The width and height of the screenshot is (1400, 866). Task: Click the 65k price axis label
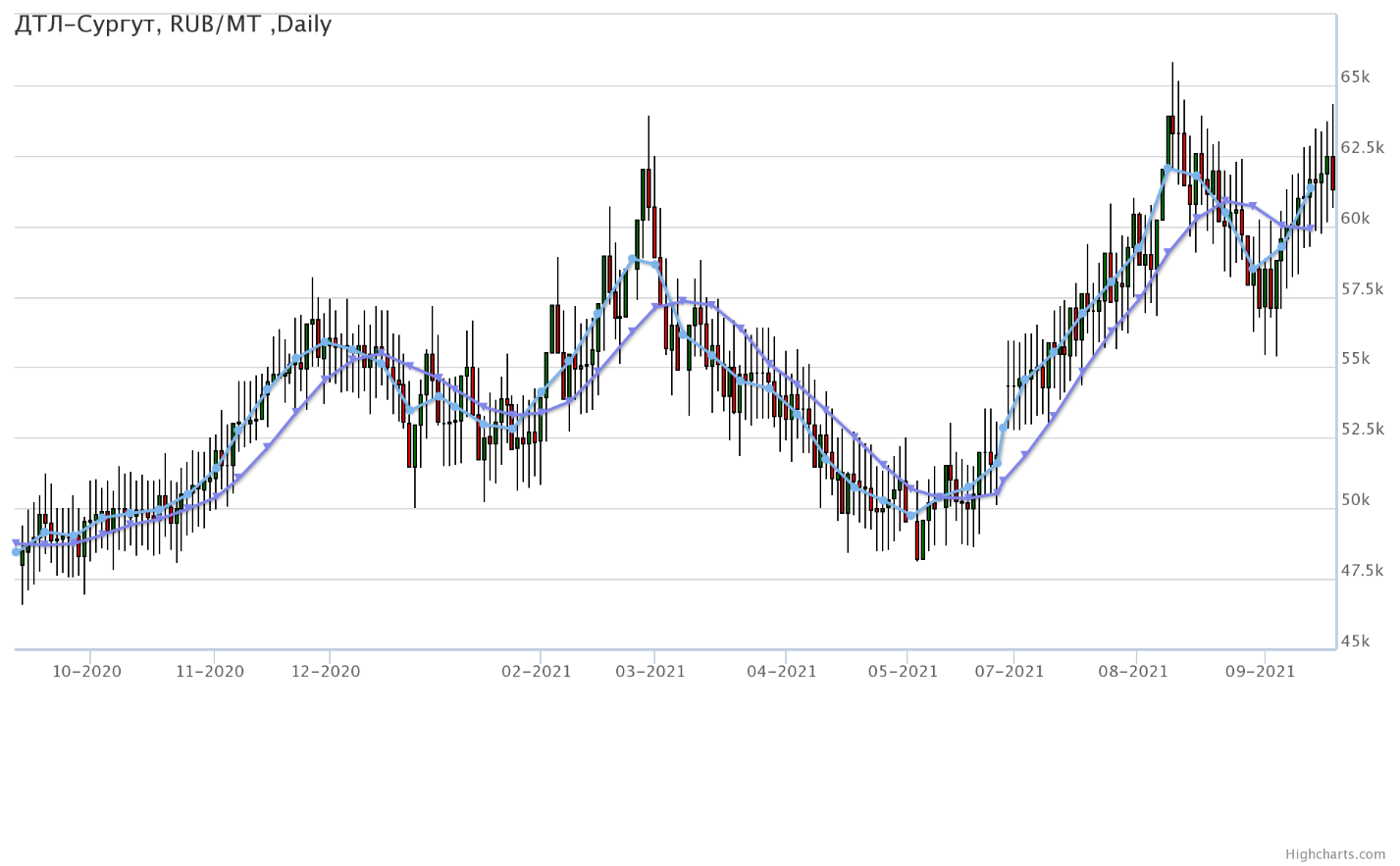tap(1355, 77)
